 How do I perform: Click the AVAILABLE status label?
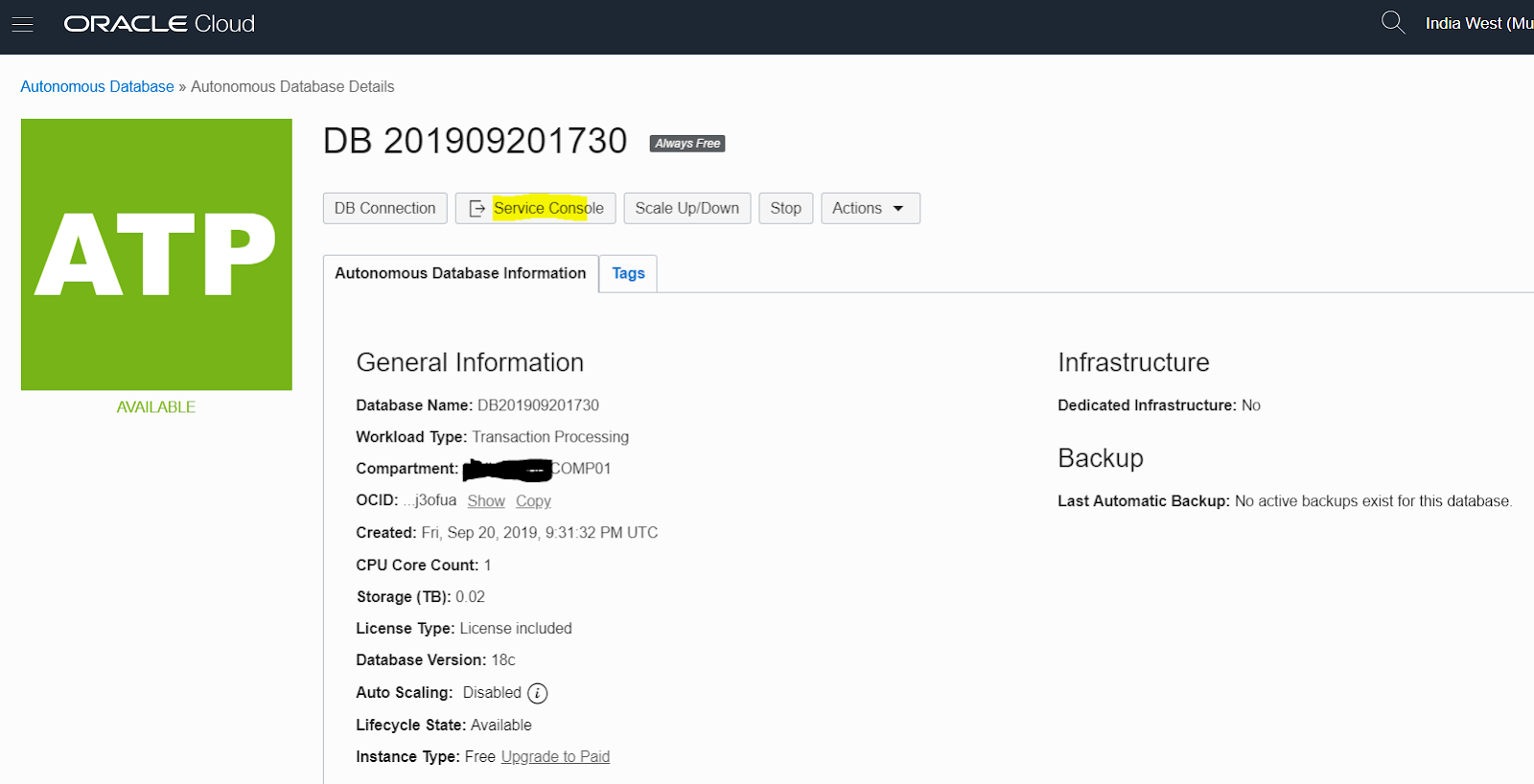coord(156,406)
